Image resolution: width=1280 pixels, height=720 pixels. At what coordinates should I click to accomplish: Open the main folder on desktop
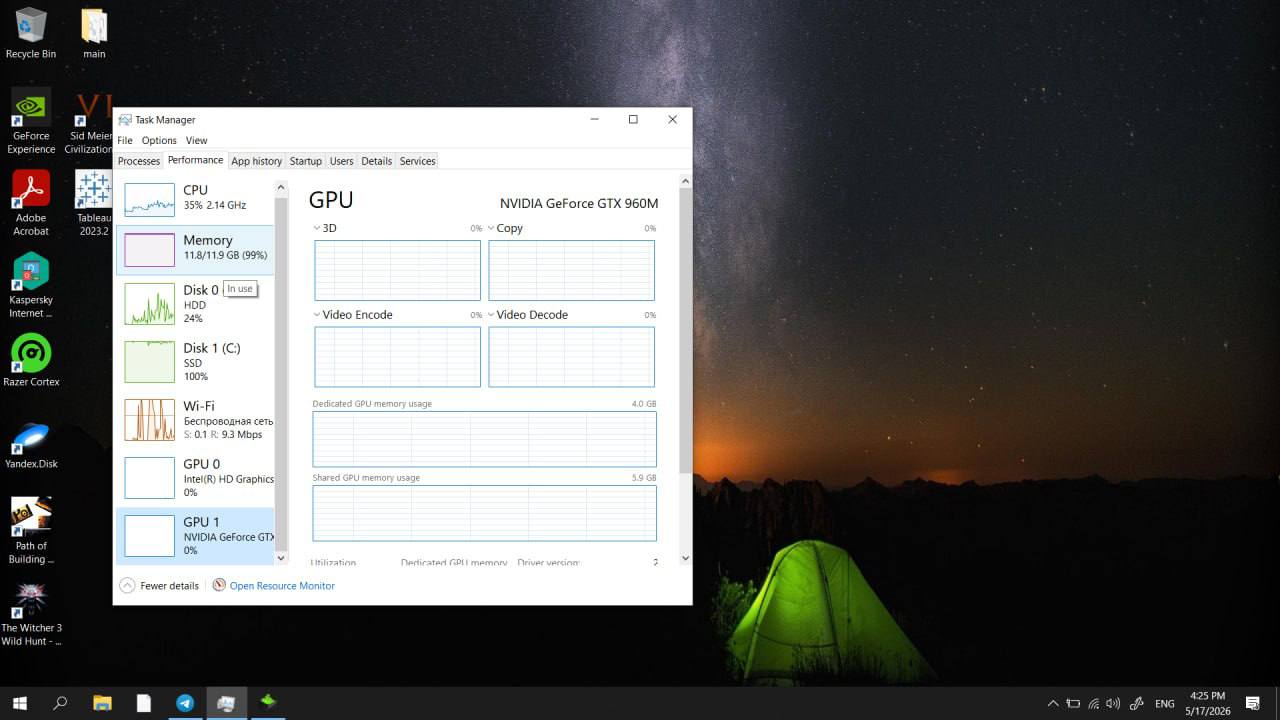tap(94, 34)
